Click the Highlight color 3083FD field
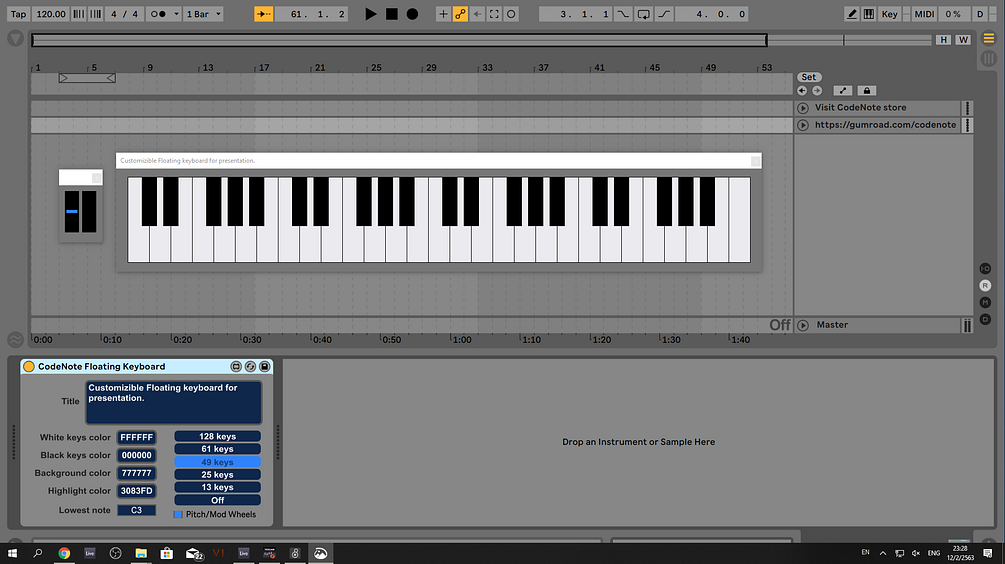Image resolution: width=1005 pixels, height=564 pixels. coord(137,491)
